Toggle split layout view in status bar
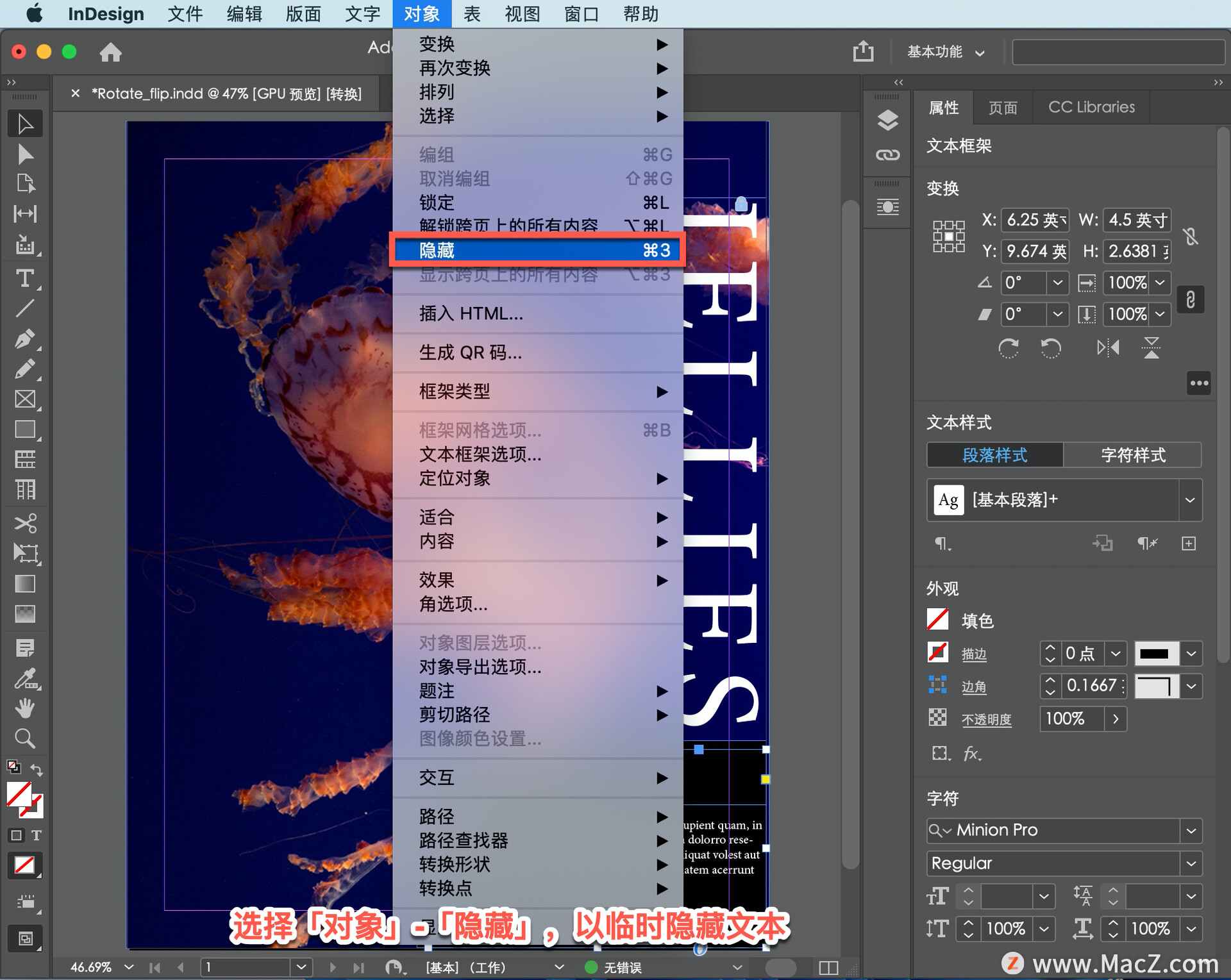 pos(828,967)
